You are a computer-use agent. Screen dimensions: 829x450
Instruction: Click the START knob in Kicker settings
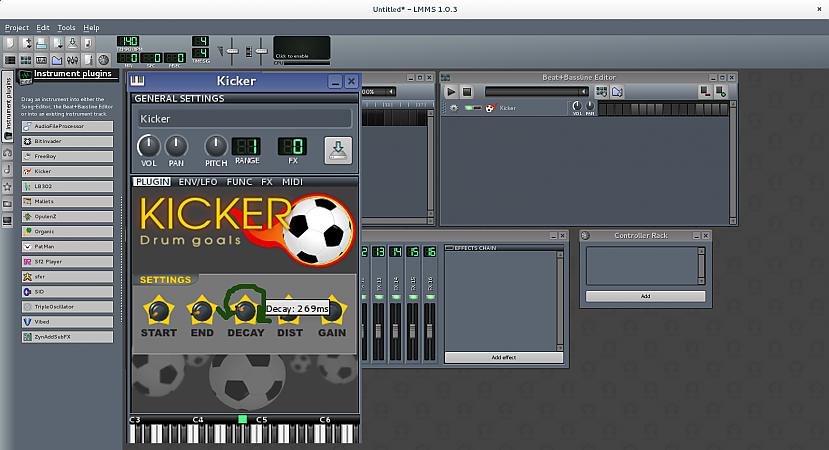tap(158, 311)
